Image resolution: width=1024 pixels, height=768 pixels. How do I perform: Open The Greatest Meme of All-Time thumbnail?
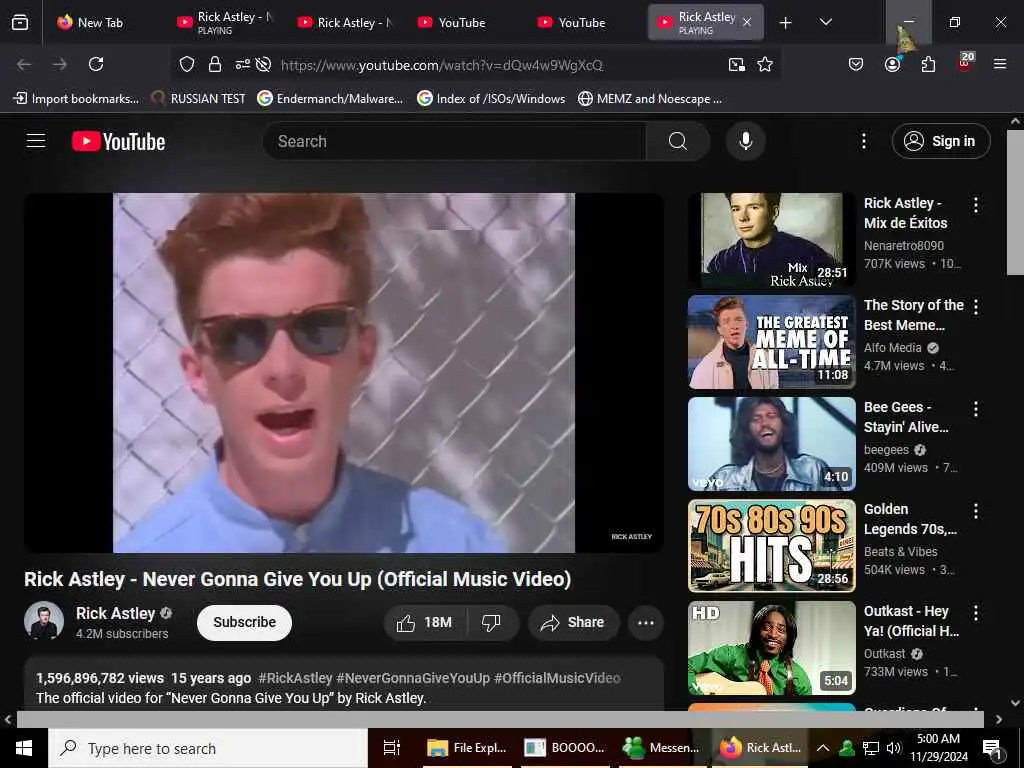[771, 342]
